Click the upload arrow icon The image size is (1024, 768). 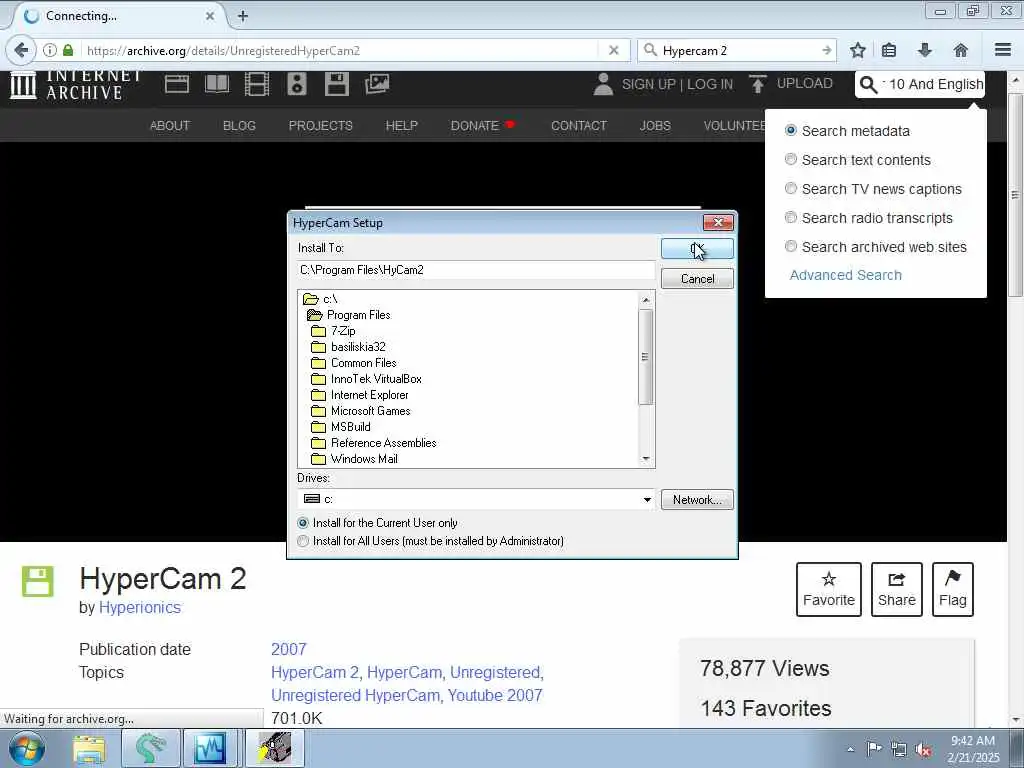[758, 84]
